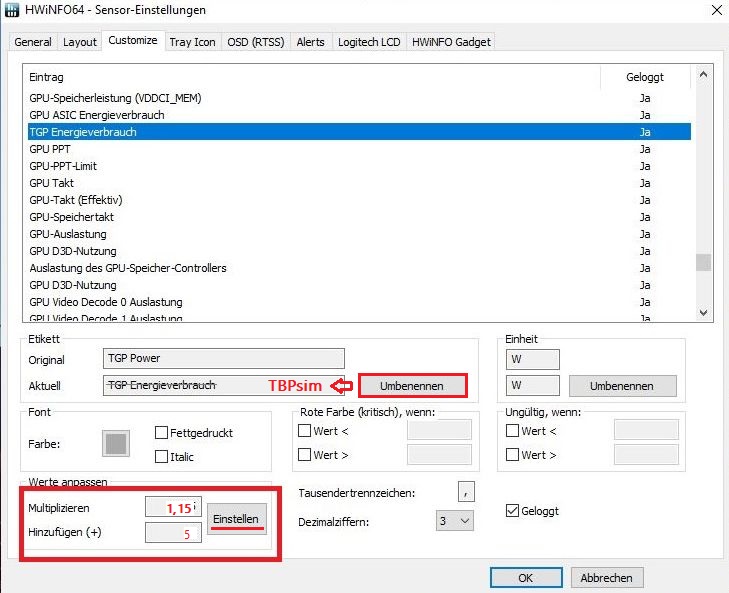This screenshot has width=729, height=593.
Task: Click the Original label field TGP Power
Action: tap(224, 359)
